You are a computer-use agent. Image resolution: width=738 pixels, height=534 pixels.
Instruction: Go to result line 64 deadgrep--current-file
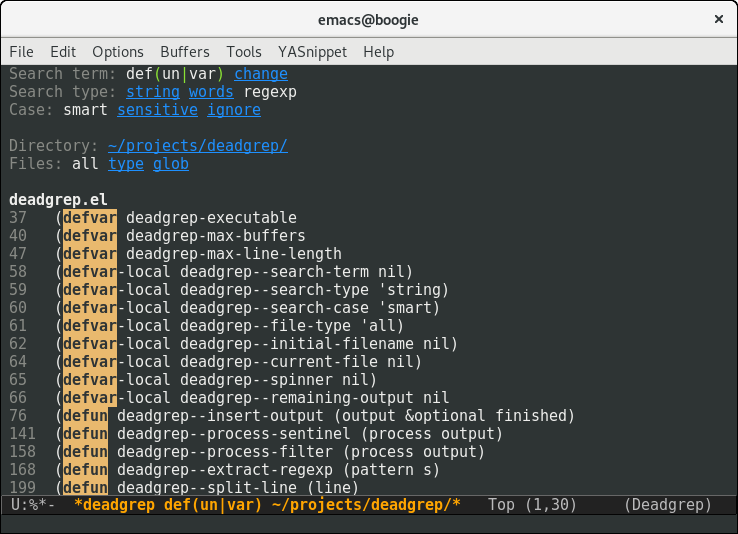pos(216,362)
